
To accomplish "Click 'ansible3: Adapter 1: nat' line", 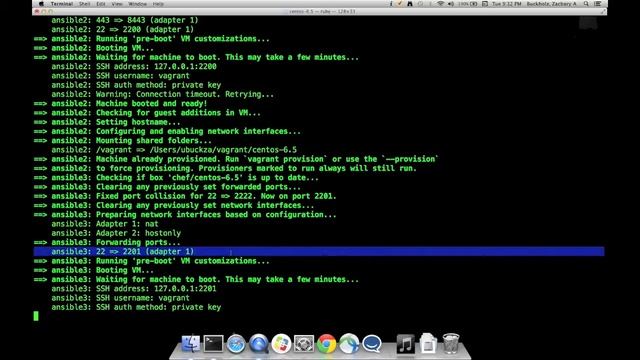I will coord(104,224).
